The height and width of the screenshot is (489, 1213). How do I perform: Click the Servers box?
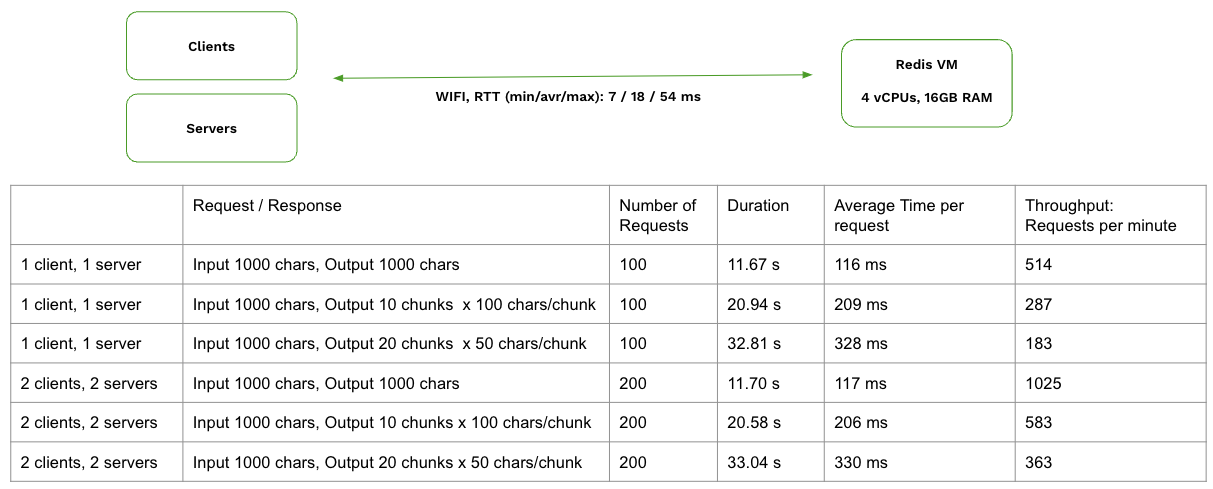pos(211,128)
